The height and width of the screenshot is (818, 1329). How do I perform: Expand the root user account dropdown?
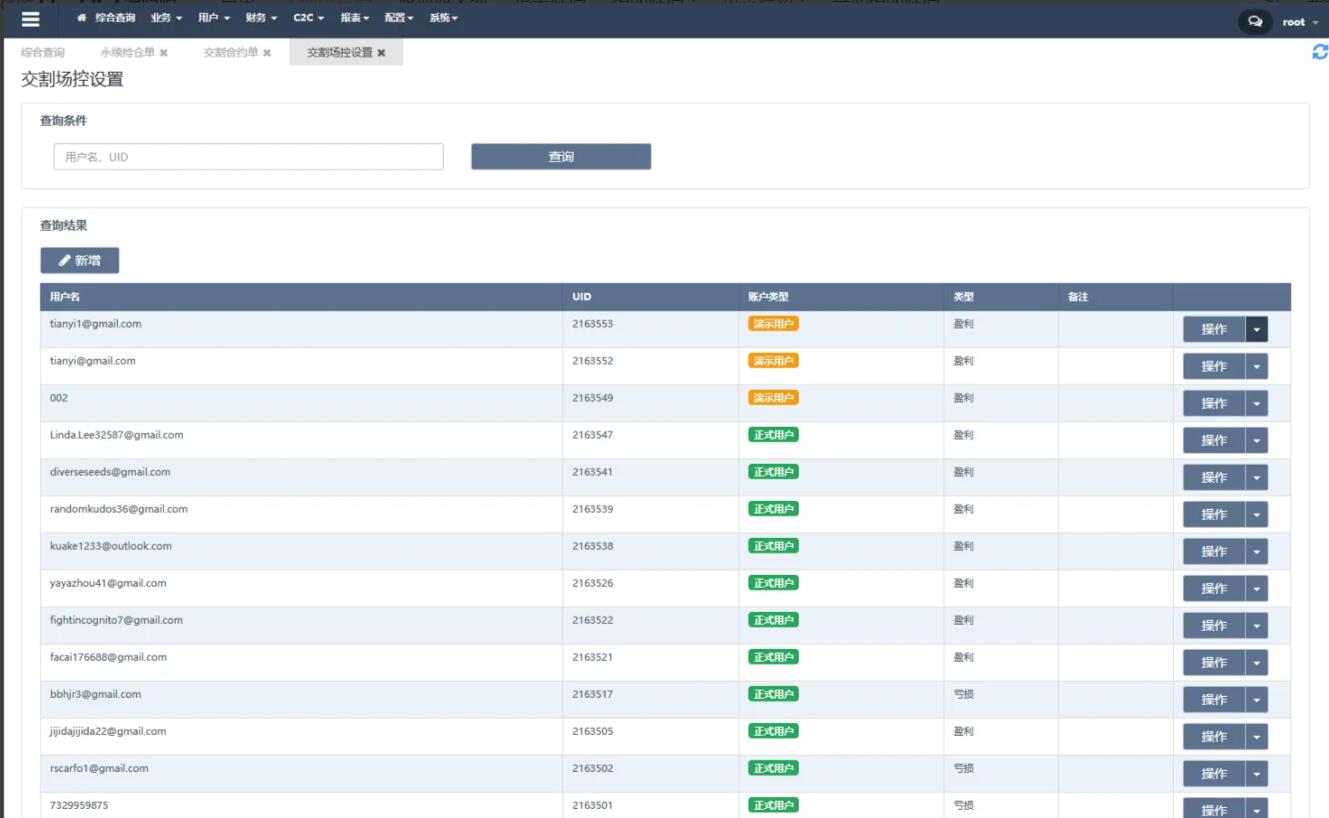[1299, 22]
